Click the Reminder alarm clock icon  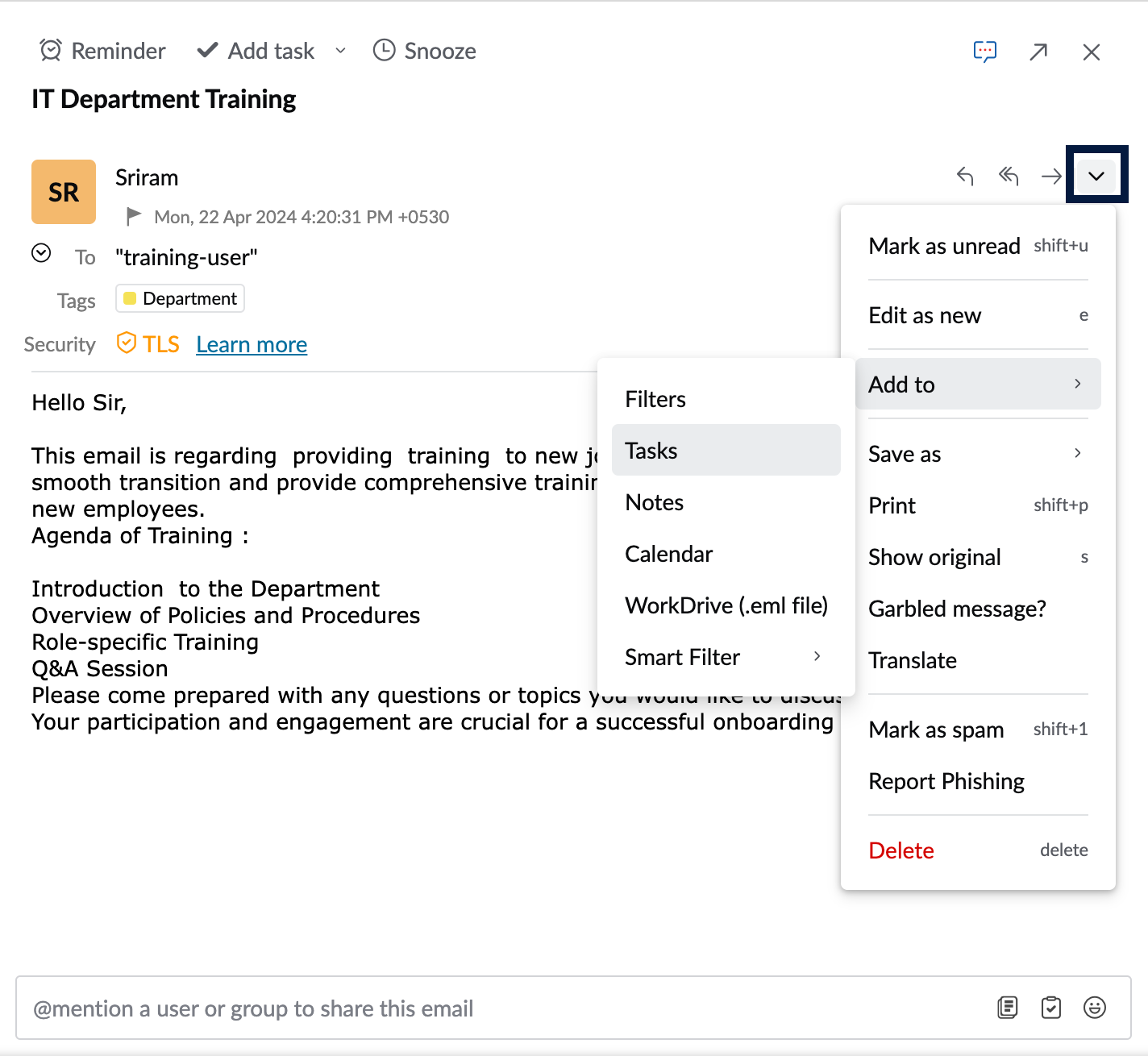point(51,51)
